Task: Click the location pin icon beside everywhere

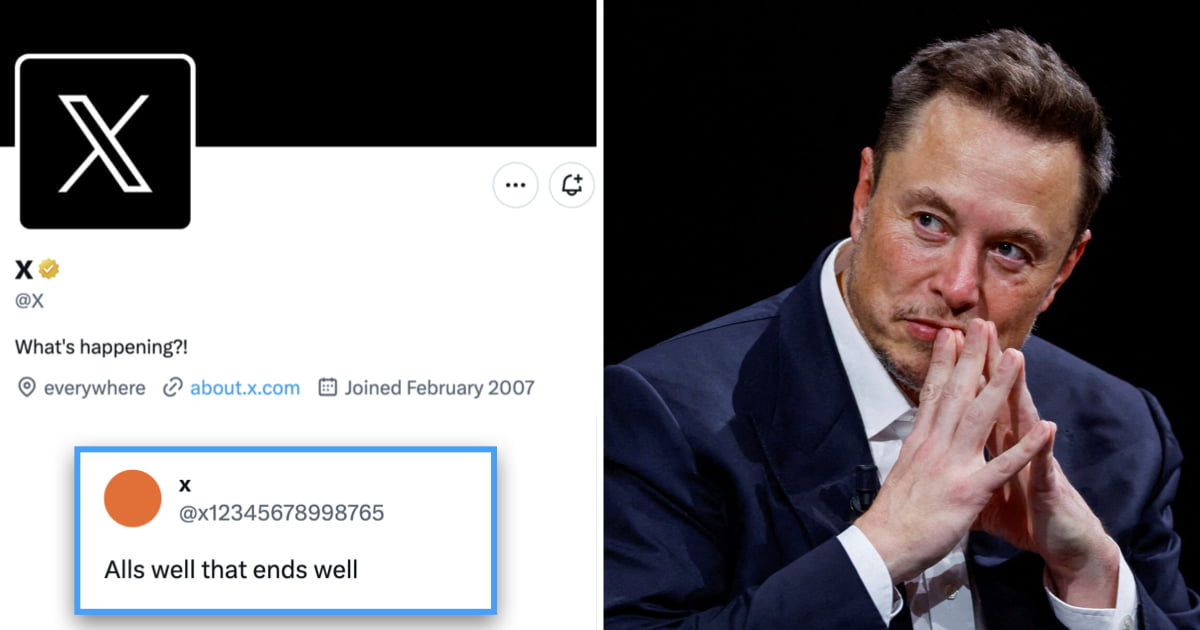Action: tap(27, 387)
